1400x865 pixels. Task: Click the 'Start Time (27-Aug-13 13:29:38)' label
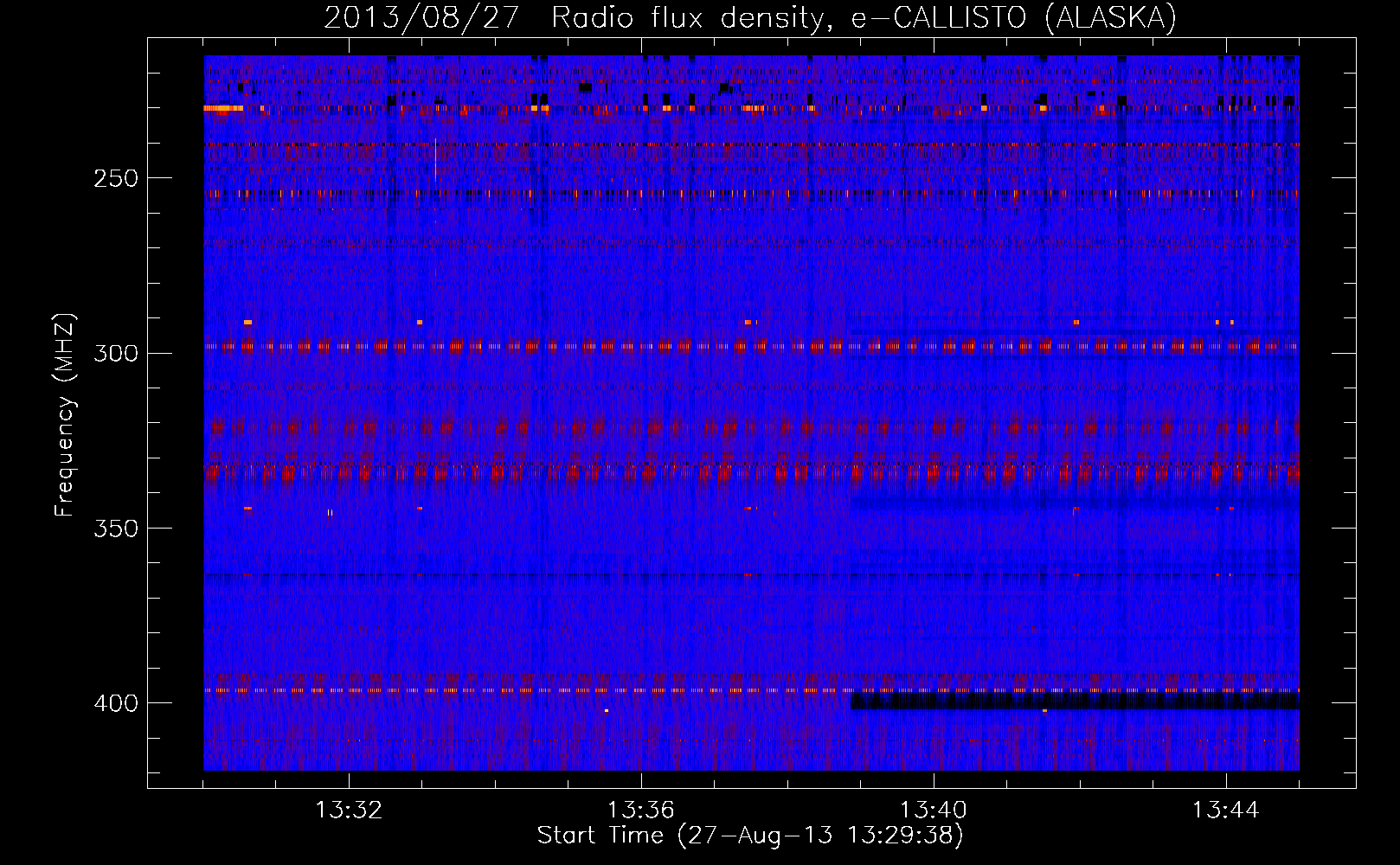coord(750,836)
